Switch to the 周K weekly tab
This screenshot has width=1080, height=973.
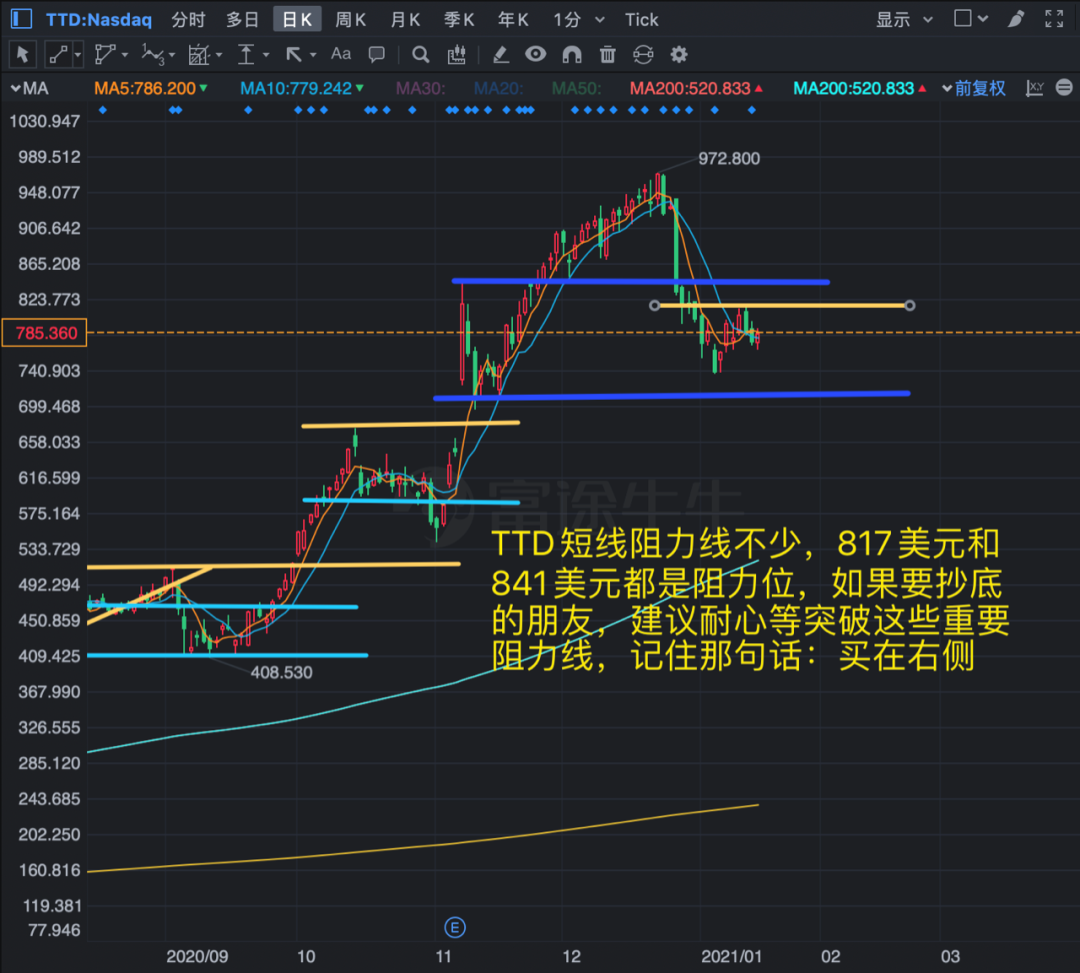(x=351, y=19)
